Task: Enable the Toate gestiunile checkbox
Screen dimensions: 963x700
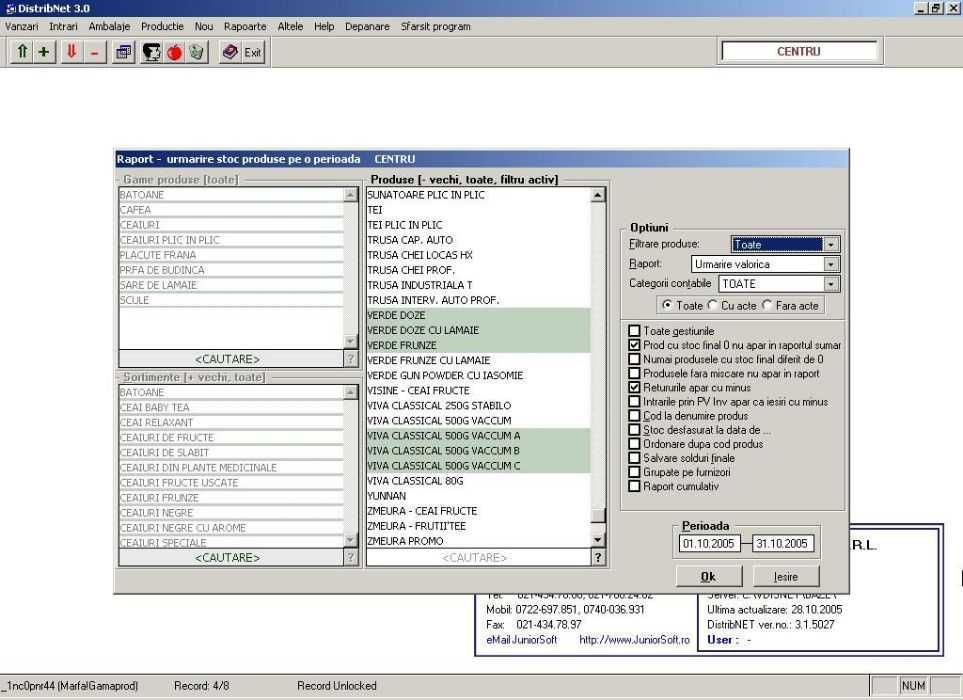Action: click(634, 331)
